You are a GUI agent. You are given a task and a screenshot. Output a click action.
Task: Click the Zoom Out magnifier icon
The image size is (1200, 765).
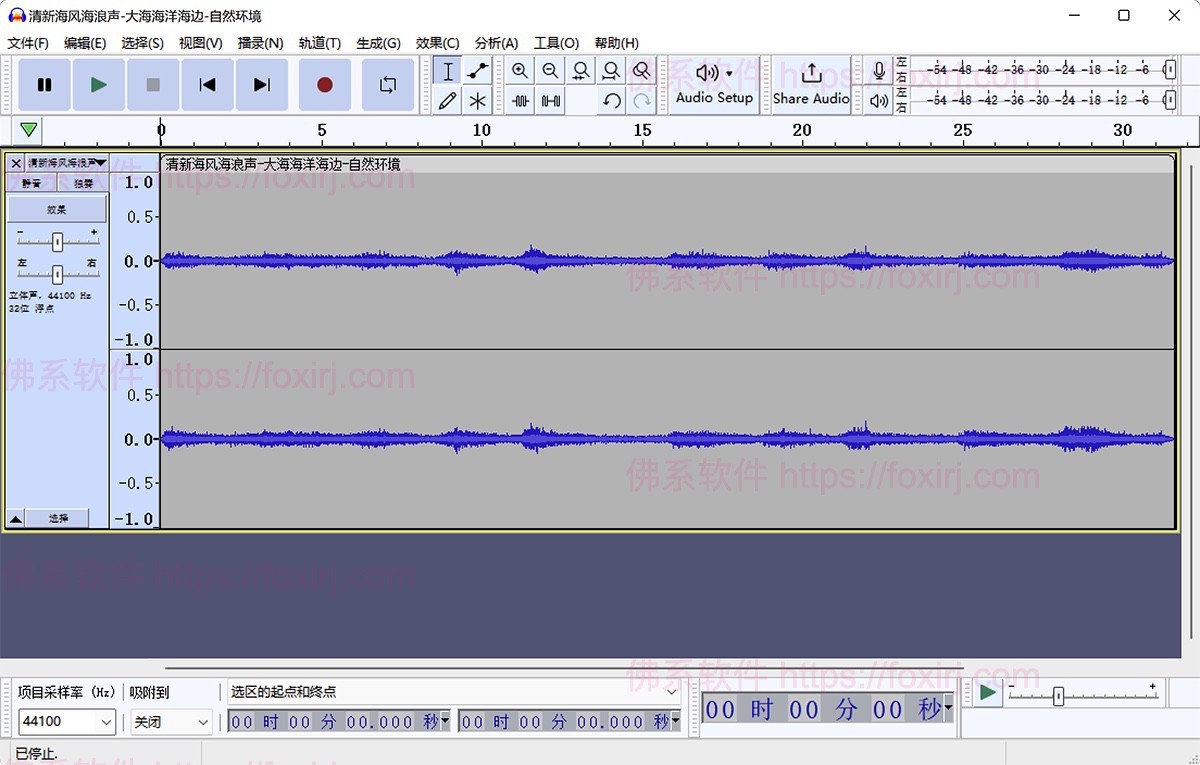[x=550, y=70]
